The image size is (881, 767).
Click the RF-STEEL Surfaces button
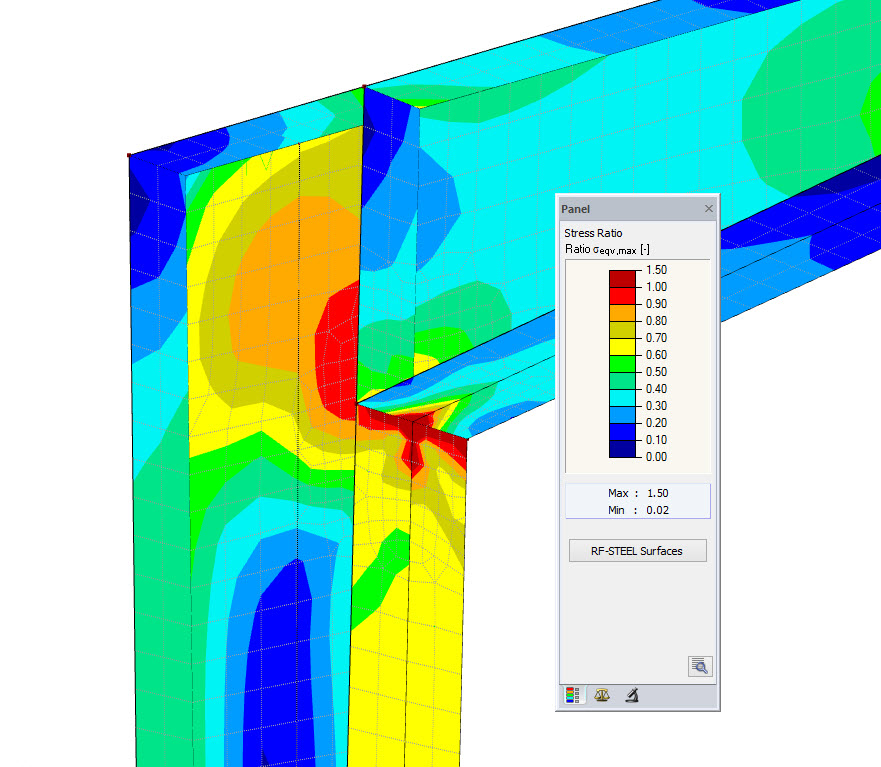[x=637, y=550]
